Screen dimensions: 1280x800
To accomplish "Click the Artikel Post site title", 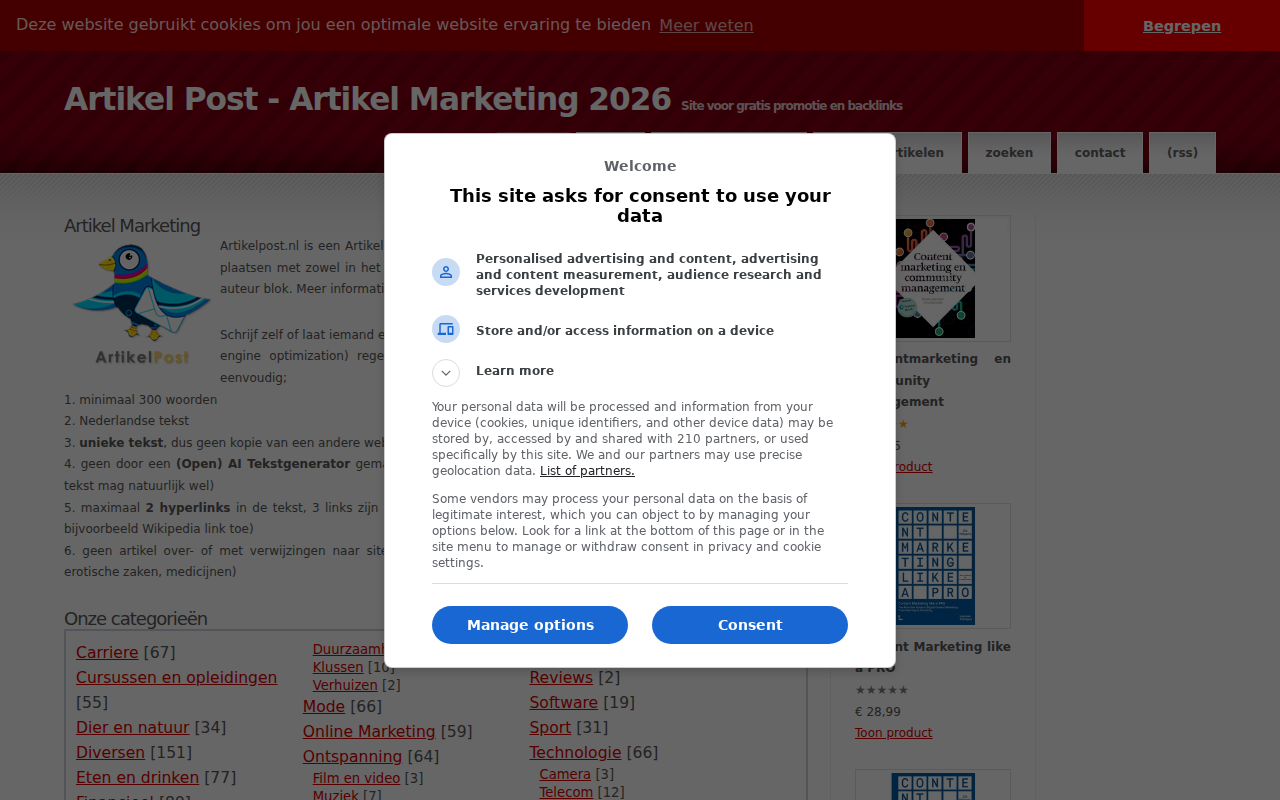I will [x=367, y=99].
